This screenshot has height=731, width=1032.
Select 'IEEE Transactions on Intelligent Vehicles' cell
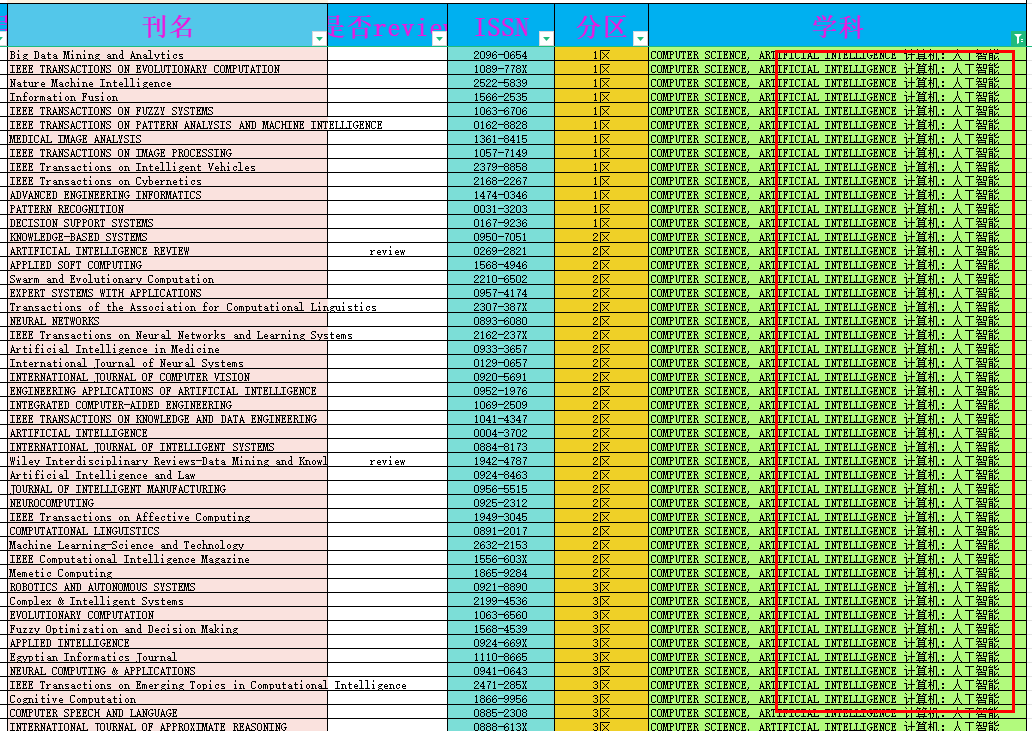pyautogui.click(x=167, y=167)
